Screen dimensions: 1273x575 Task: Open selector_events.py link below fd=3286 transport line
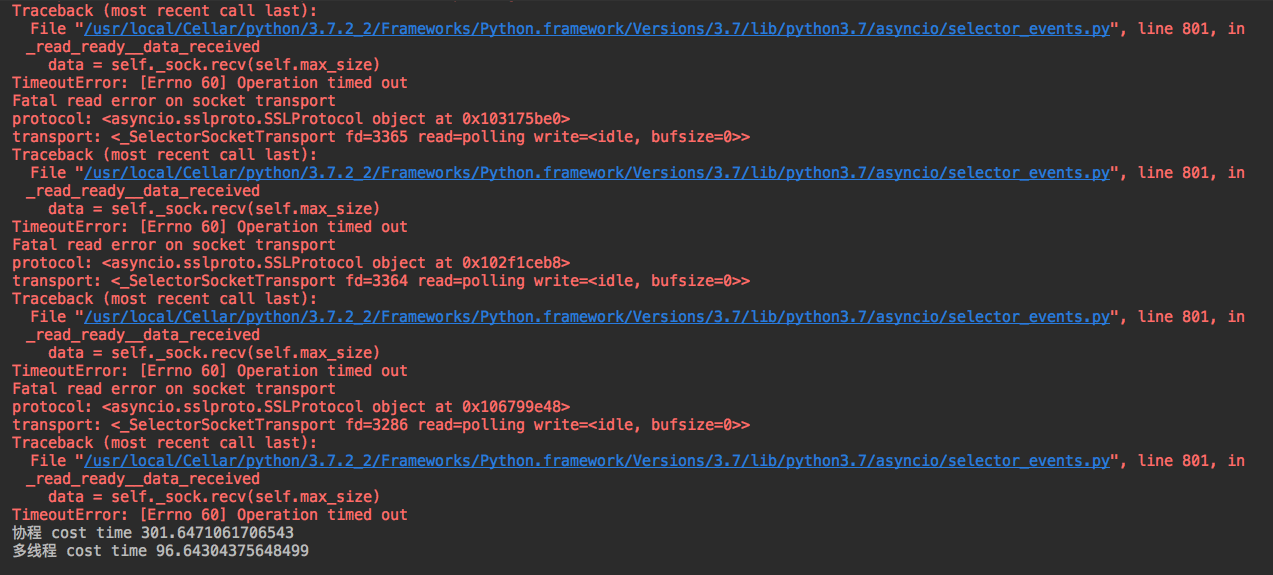coord(597,461)
